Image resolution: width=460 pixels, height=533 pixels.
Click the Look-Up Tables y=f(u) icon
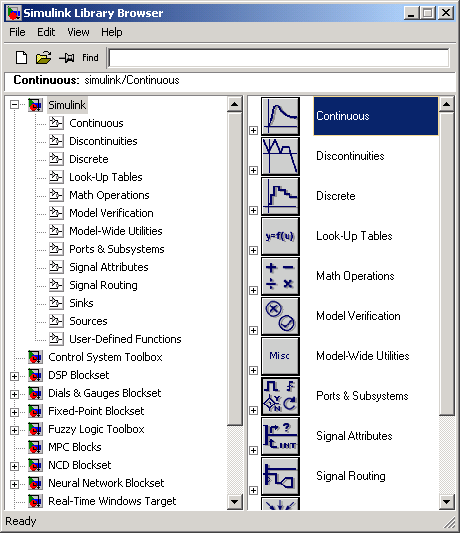click(x=280, y=236)
